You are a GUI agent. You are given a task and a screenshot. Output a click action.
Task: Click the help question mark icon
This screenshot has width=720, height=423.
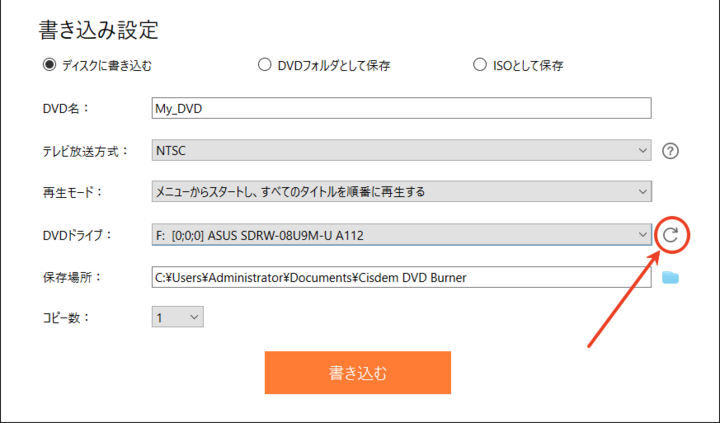pos(671,151)
